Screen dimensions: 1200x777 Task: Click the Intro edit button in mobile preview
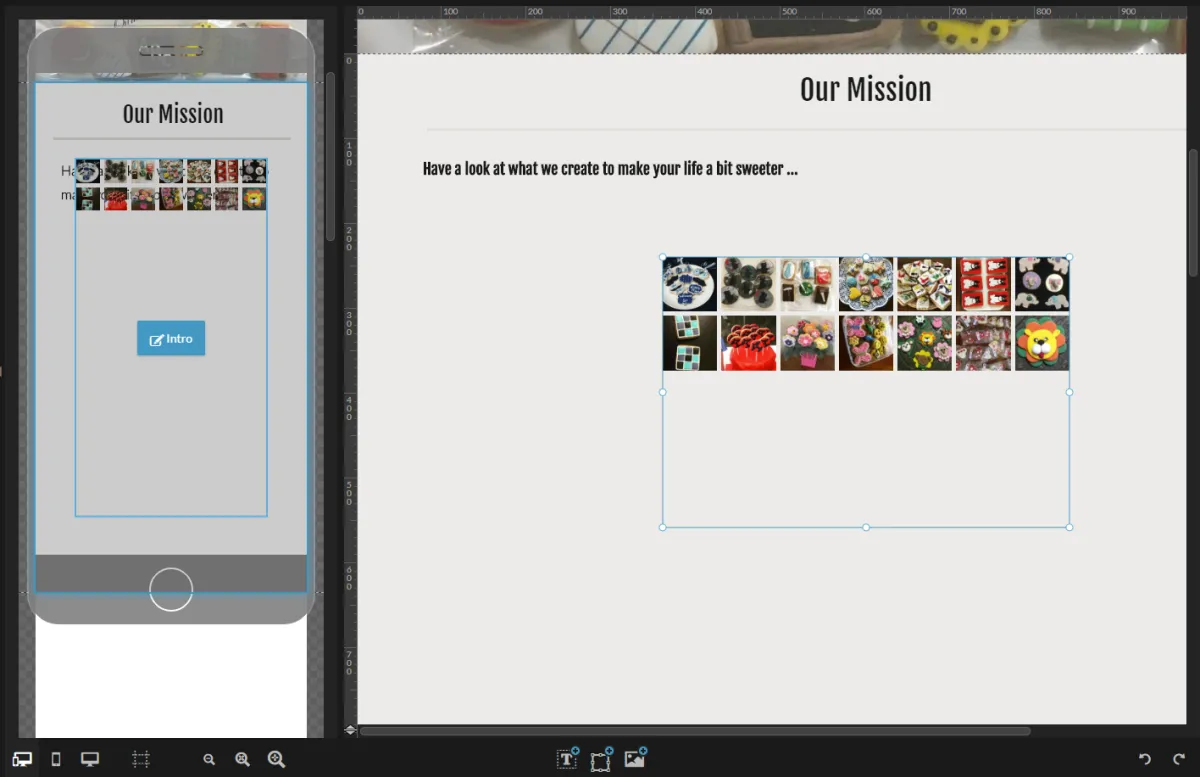click(171, 338)
